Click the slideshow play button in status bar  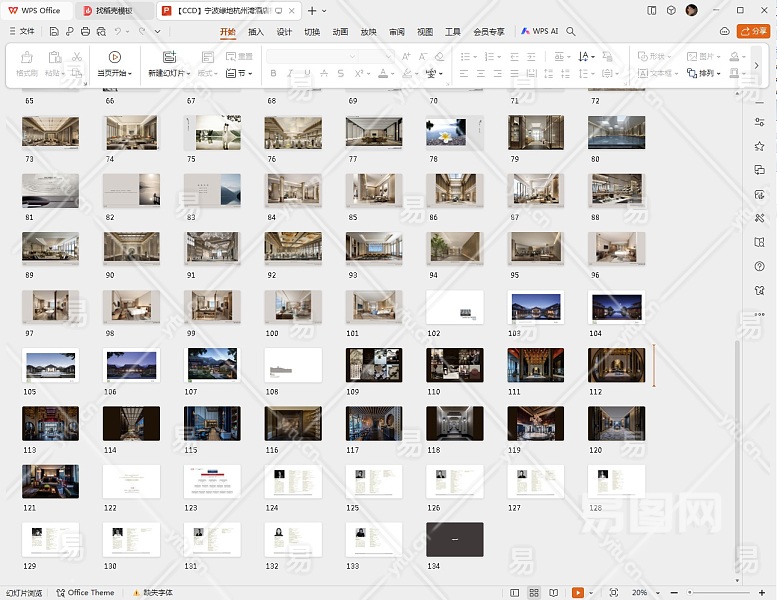coord(578,593)
